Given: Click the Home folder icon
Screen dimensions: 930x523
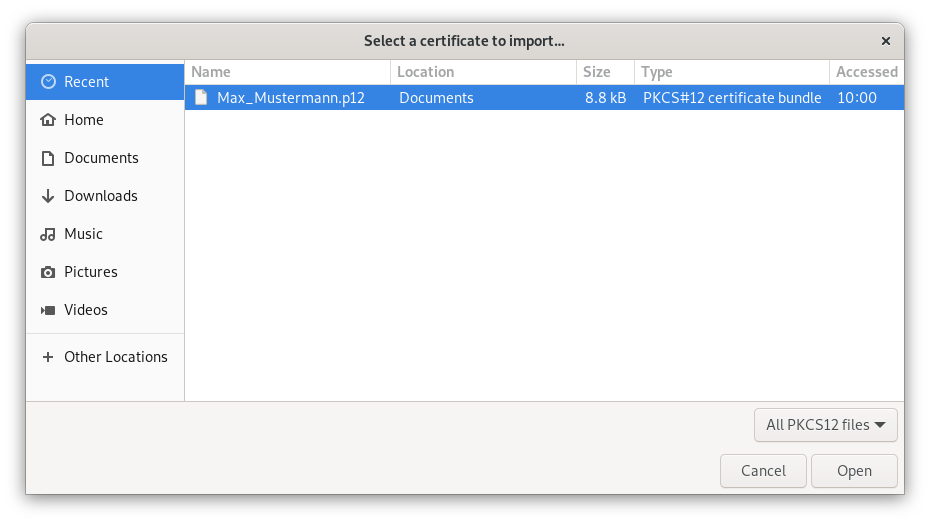Looking at the screenshot, I should tap(48, 120).
